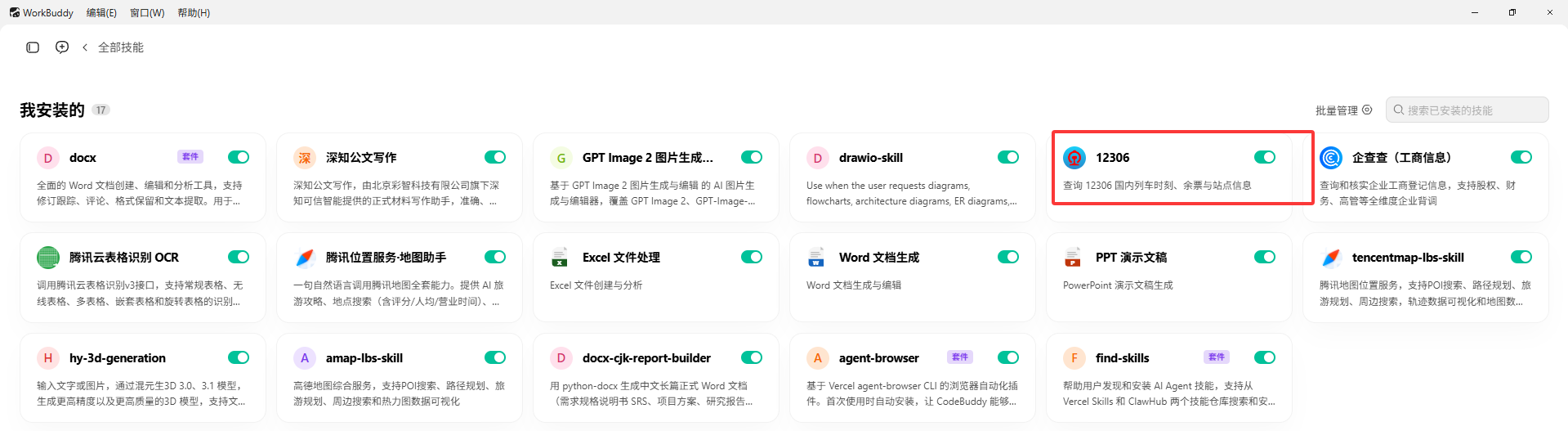Click the 我安装的 heading
Viewport: 1568px width, 431px height.
point(52,110)
